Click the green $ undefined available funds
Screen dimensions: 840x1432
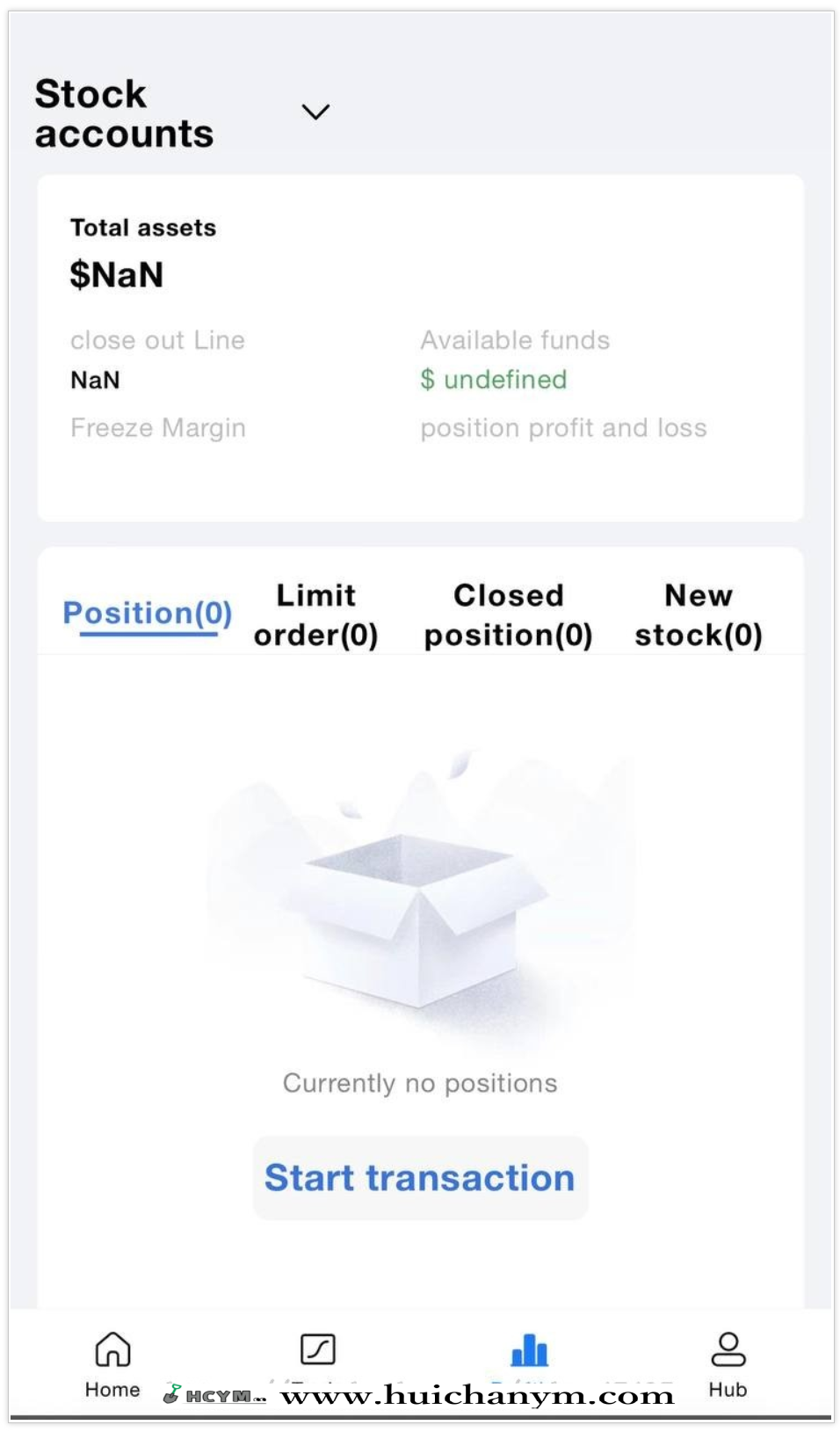493,380
